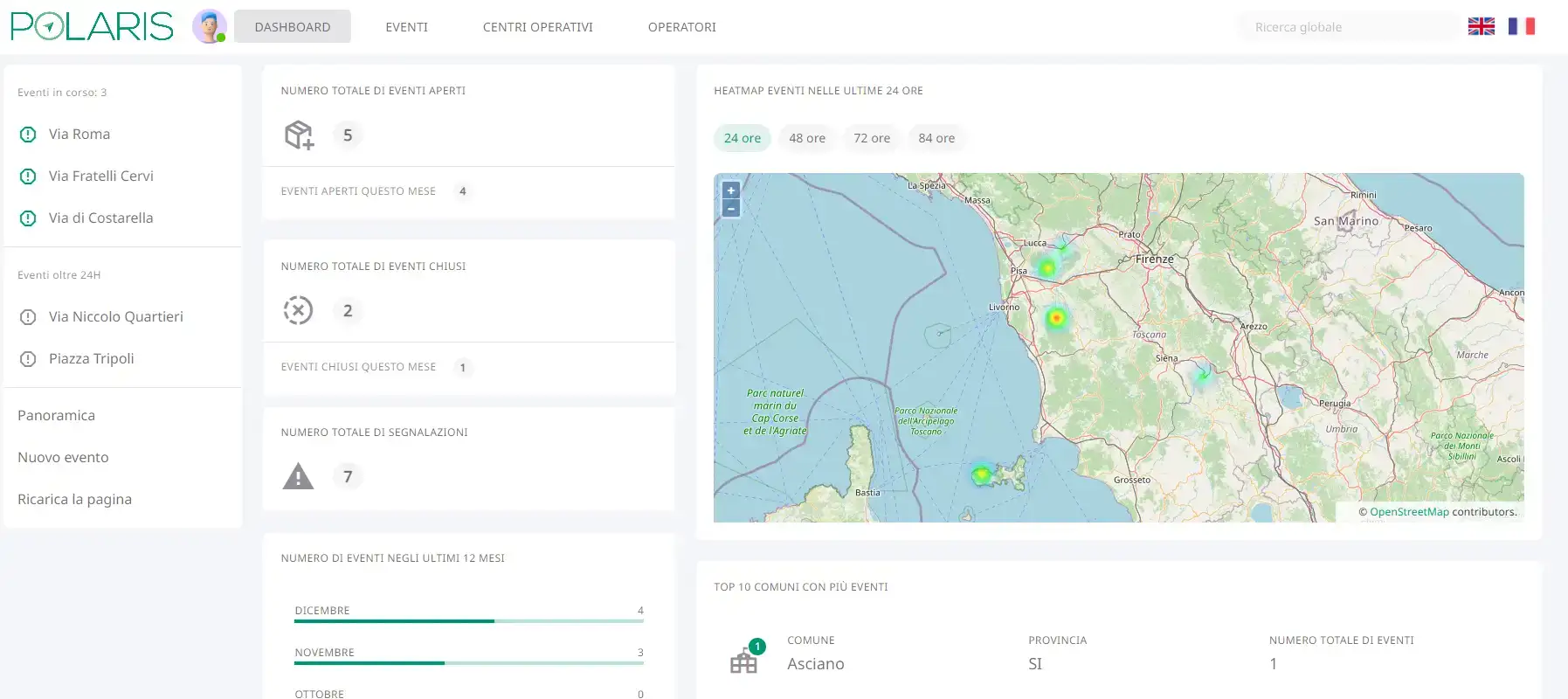Click the POLARIS logo
This screenshot has height=699, width=1568.
coord(92,26)
